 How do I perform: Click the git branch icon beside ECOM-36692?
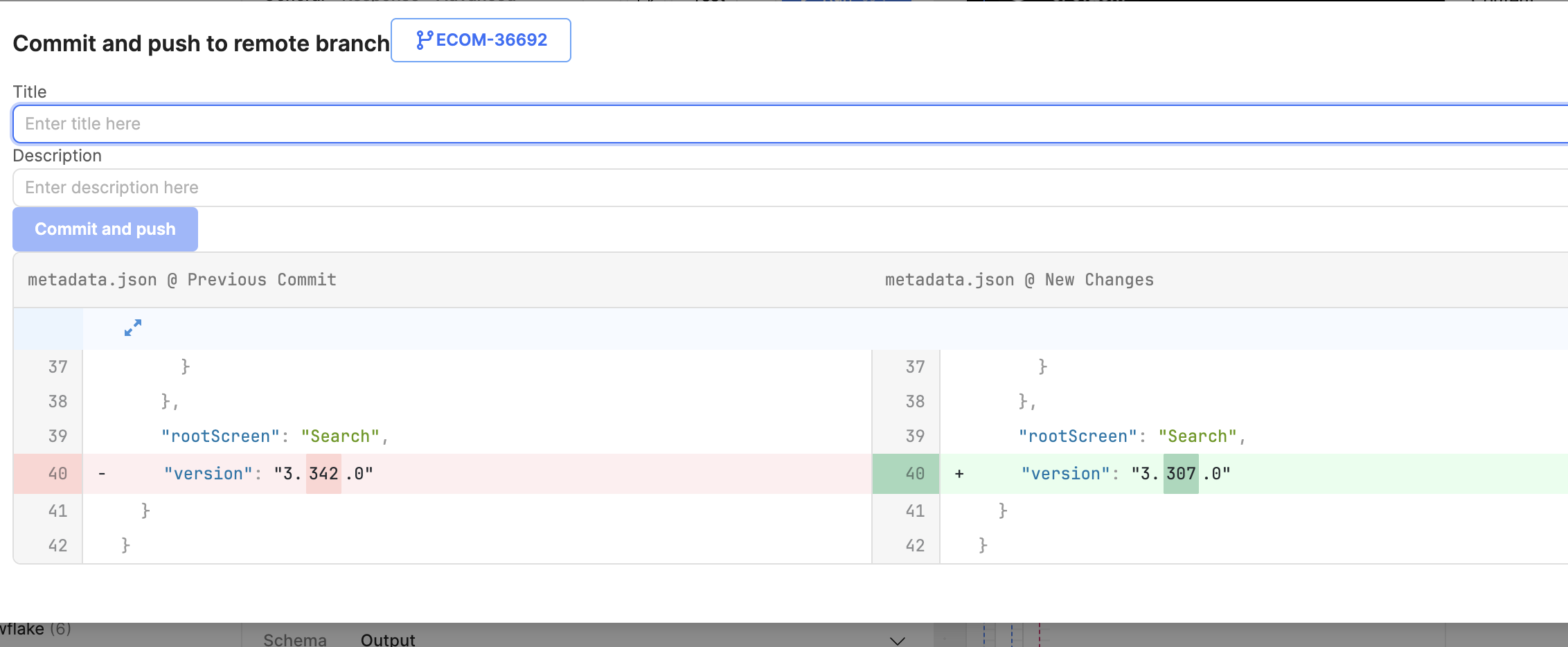pyautogui.click(x=424, y=40)
